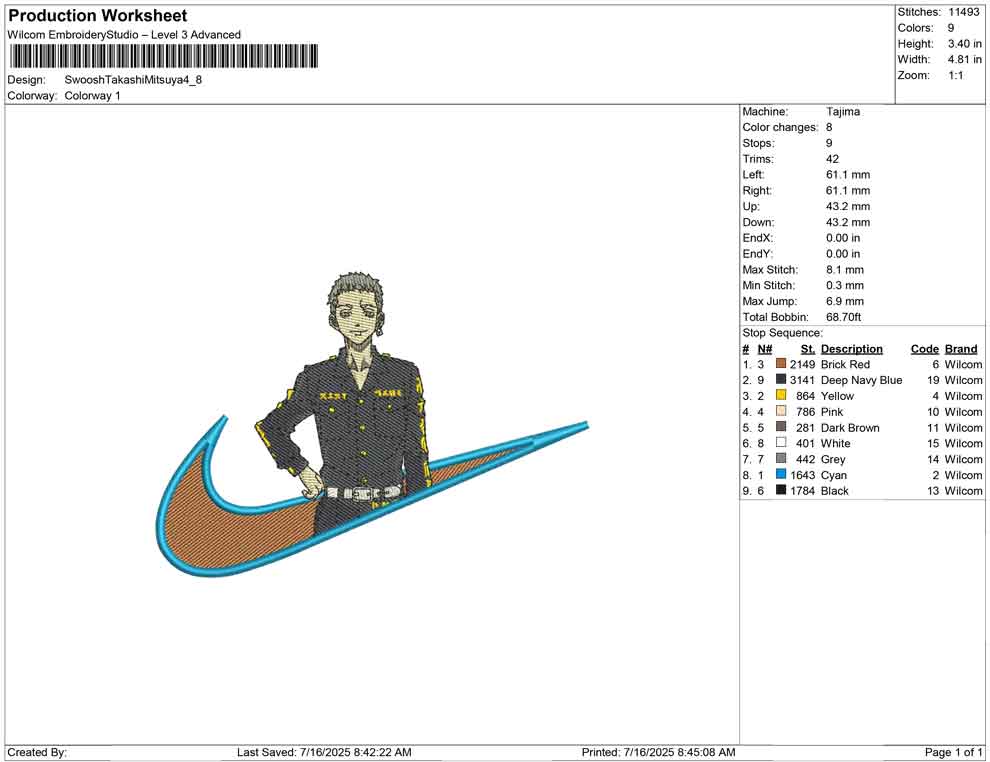Screen dimensions: 990x762
Task: Click the Up value '43.2 mm'
Action: coord(848,206)
